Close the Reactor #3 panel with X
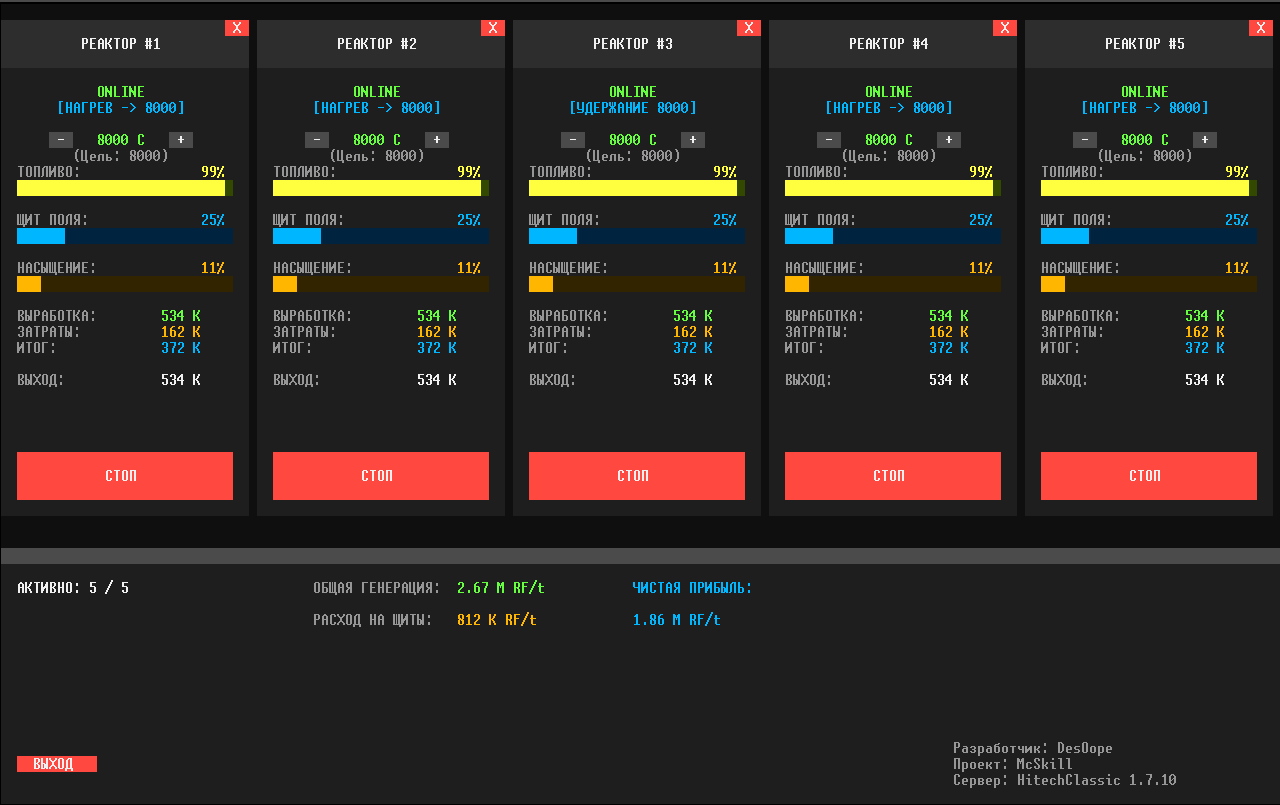Screen dimensions: 1280x805 click(x=749, y=28)
